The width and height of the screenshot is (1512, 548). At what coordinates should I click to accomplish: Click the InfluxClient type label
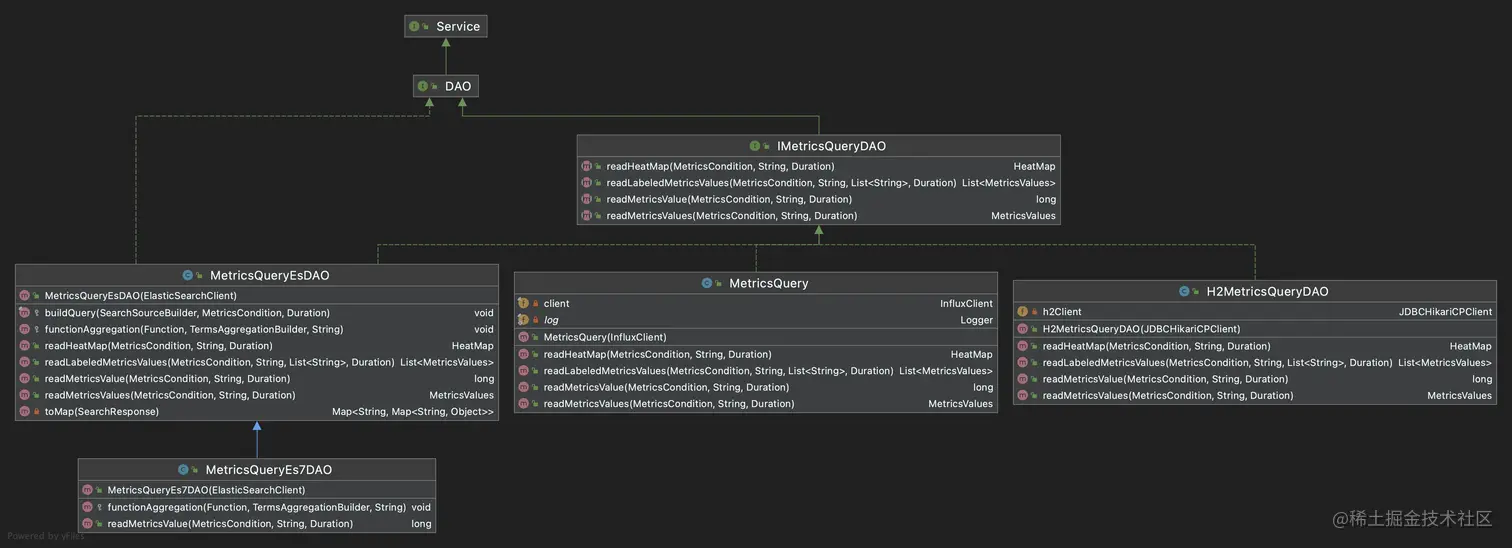pos(966,303)
